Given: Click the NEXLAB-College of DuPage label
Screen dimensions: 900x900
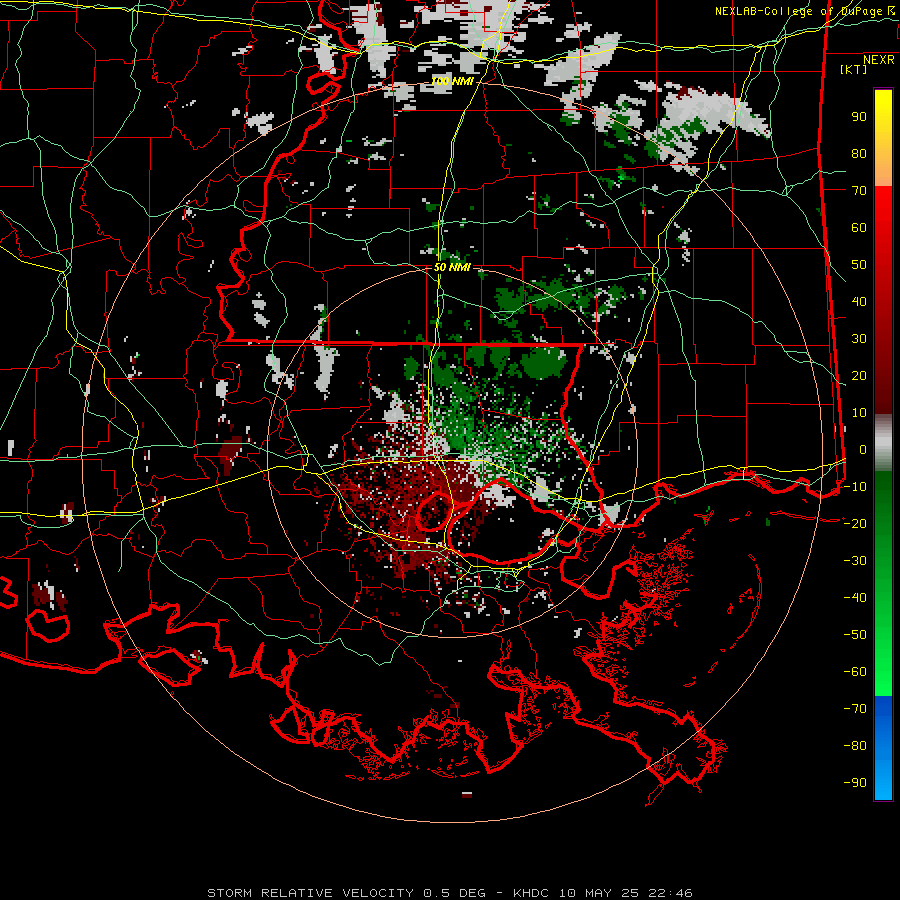Looking at the screenshot, I should [x=798, y=11].
